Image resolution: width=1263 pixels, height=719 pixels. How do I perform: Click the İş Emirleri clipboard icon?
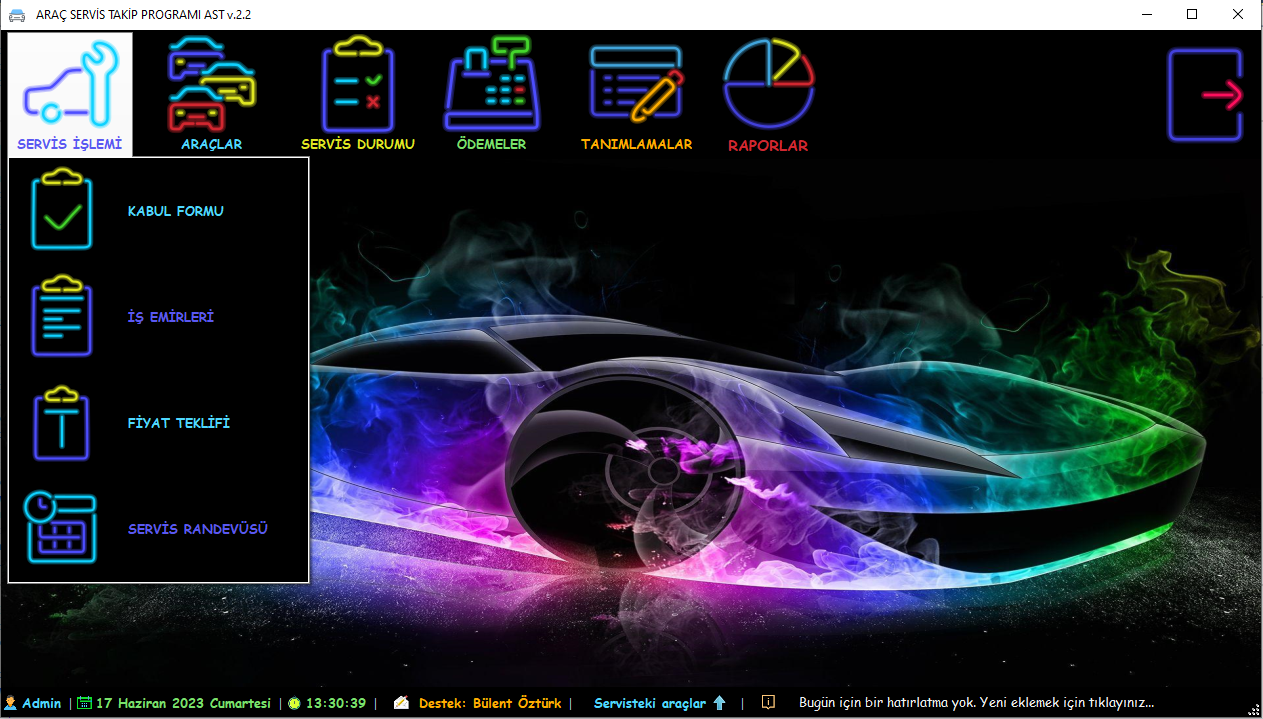62,317
